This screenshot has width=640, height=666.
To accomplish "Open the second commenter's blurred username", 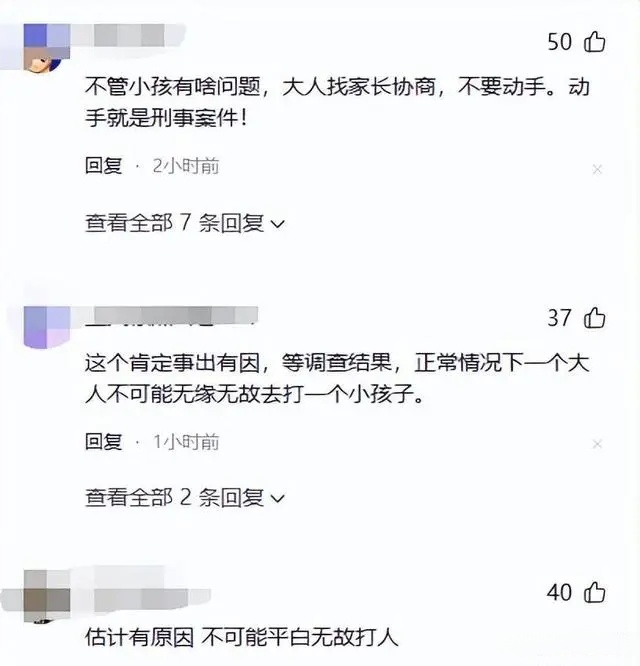I will click(171, 316).
